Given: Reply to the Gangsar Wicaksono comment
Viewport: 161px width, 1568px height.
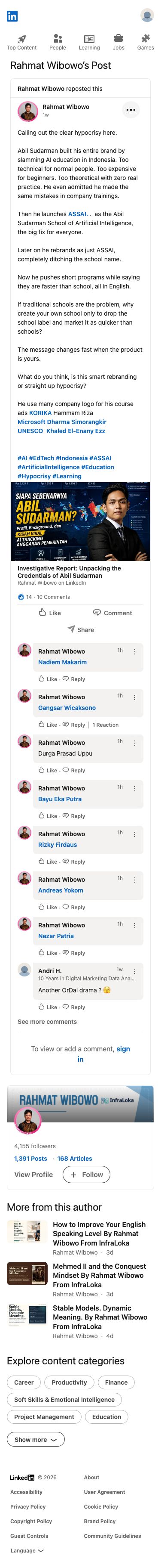Looking at the screenshot, I should tap(74, 724).
